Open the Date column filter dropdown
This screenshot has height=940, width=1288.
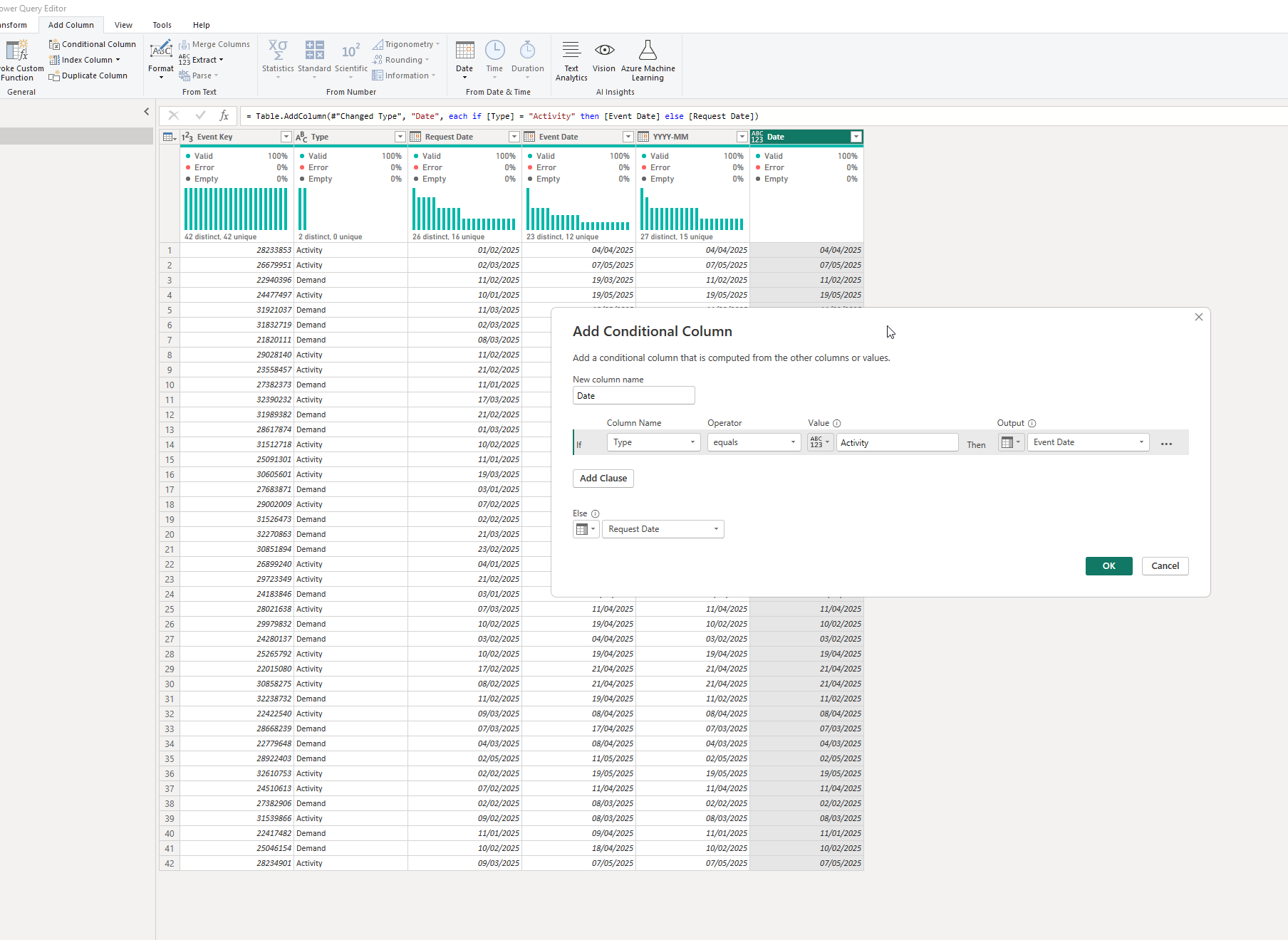click(x=856, y=137)
